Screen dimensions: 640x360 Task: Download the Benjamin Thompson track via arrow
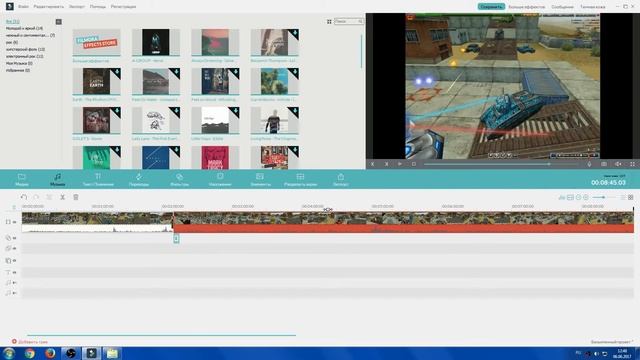295,33
